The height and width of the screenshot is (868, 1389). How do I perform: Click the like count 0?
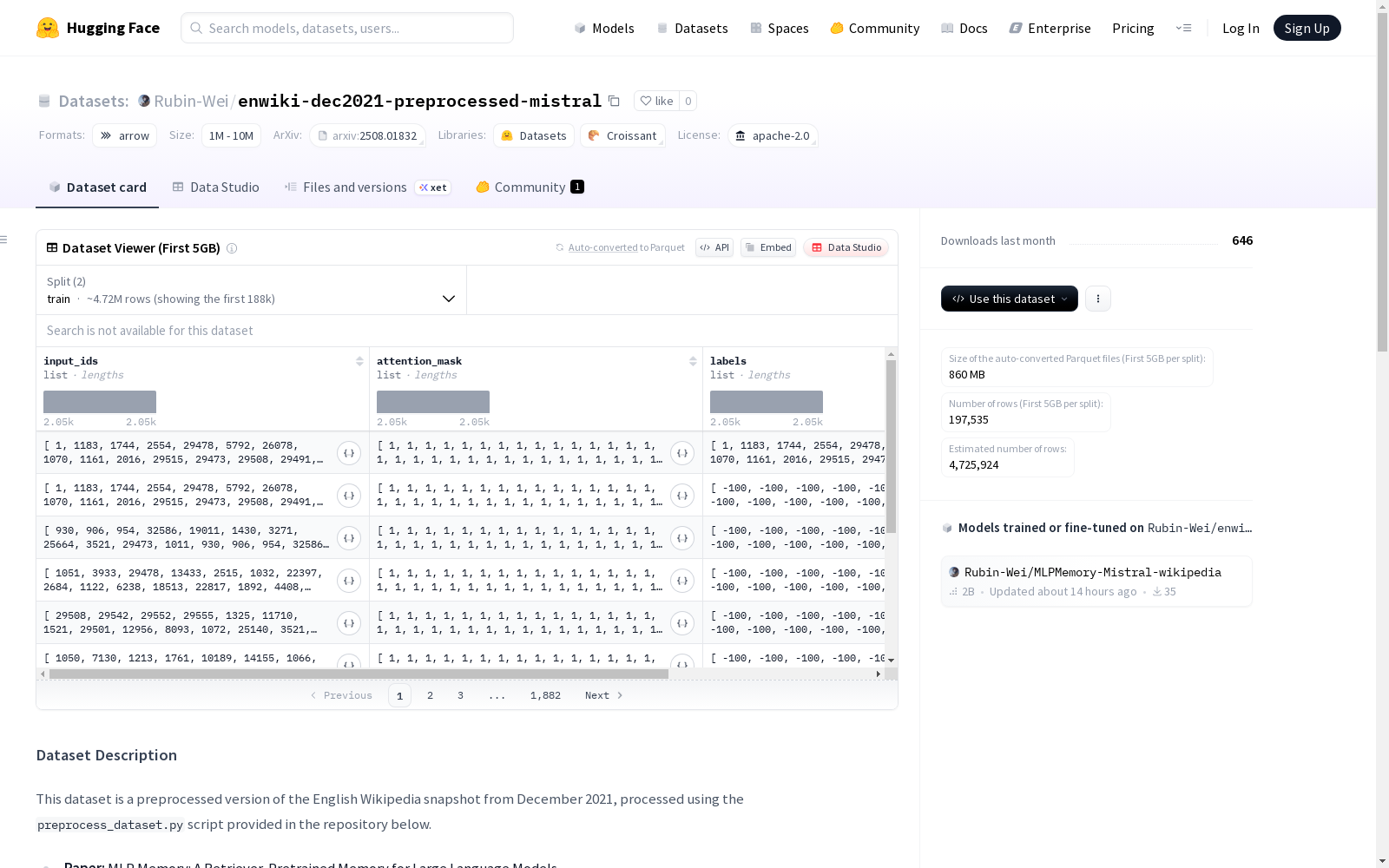pyautogui.click(x=688, y=101)
